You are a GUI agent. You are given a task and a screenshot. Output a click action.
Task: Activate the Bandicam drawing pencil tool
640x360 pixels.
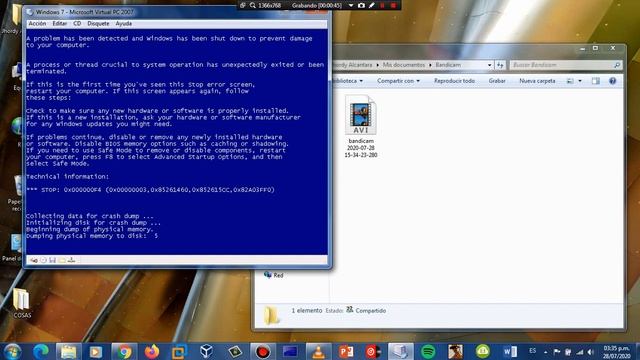click(x=372, y=5)
